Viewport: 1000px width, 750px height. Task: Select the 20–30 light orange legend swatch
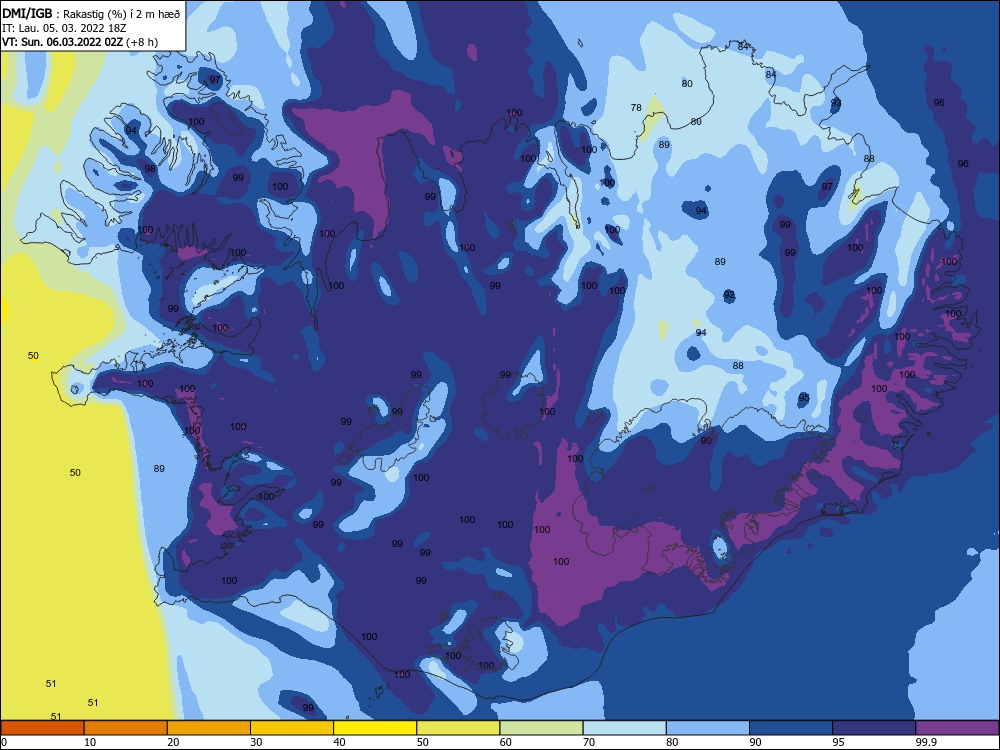(x=209, y=728)
